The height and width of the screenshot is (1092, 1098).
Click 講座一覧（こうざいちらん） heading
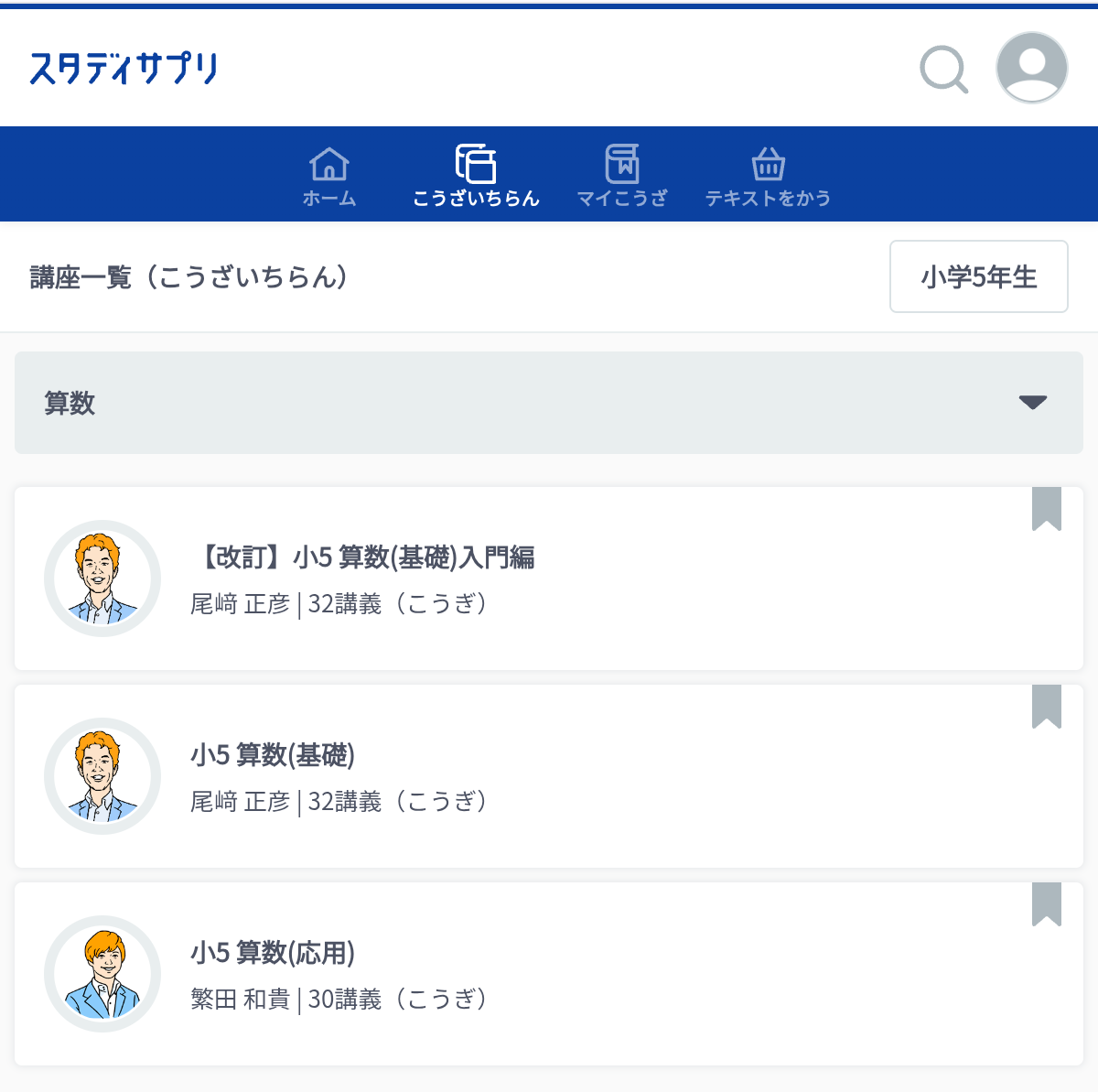coord(189,277)
